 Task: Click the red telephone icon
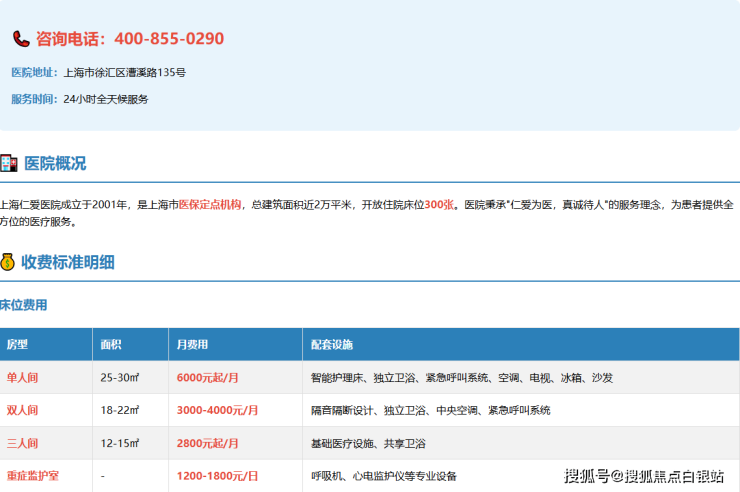(x=21, y=39)
